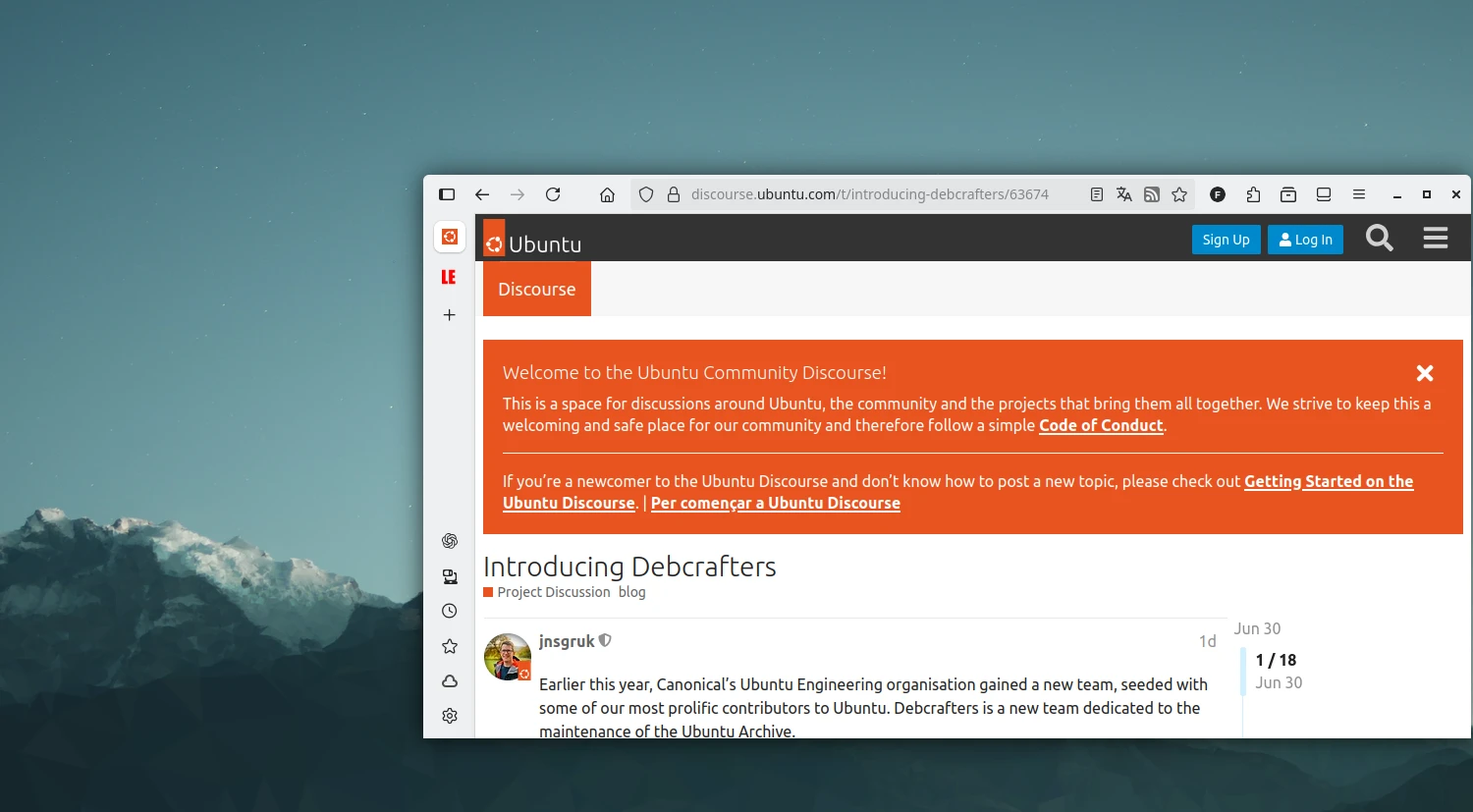Bookmark this page with the star
This screenshot has height=812, width=1473.
pyautogui.click(x=1179, y=194)
